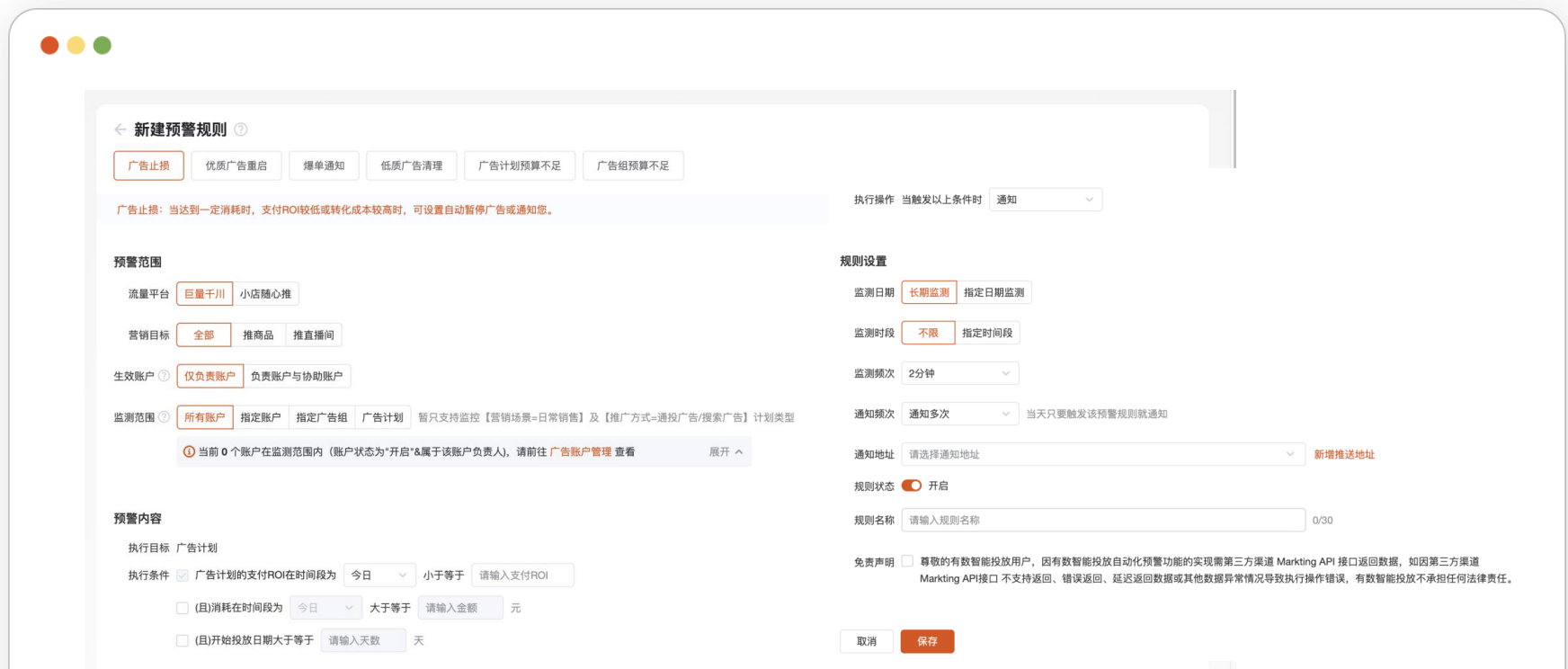Click the help icon next to 新建预警规则 title
The height and width of the screenshot is (669, 1568).
(x=241, y=129)
